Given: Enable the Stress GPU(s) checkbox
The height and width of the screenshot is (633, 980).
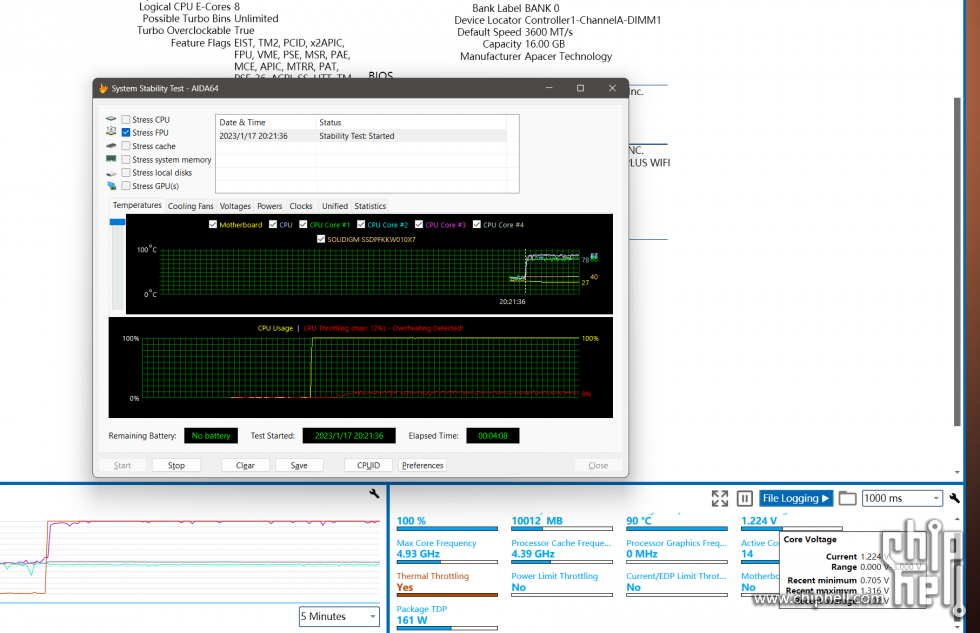Looking at the screenshot, I should pos(126,186).
